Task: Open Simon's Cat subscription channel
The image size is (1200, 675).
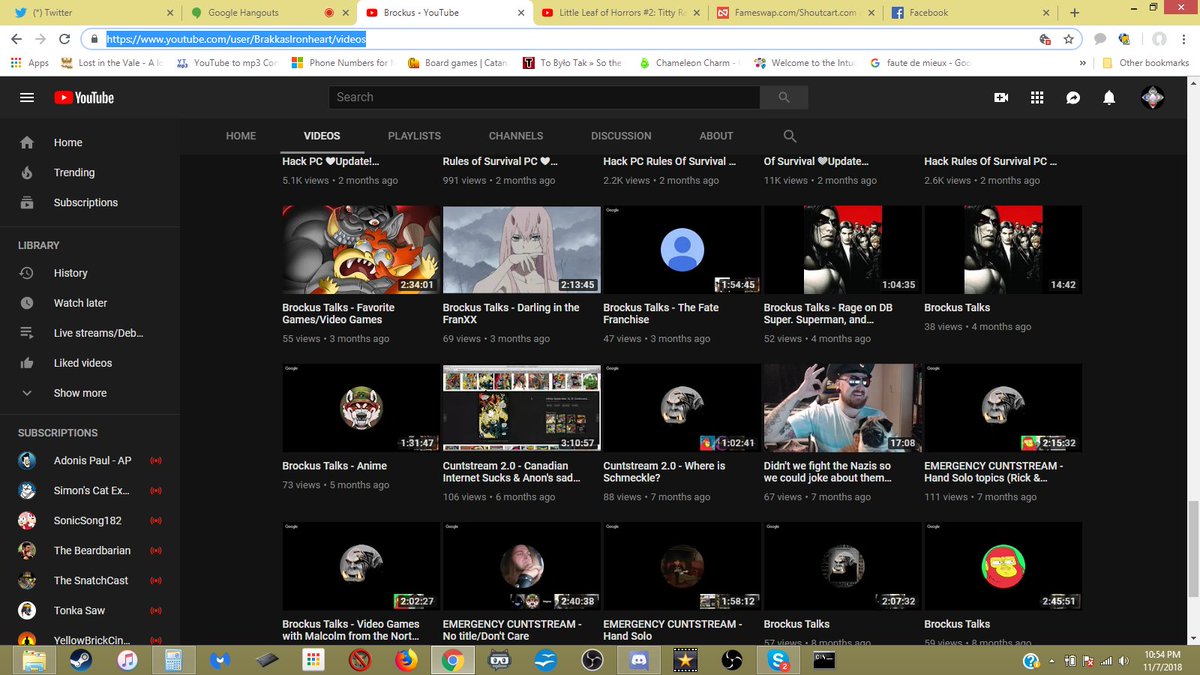Action: click(x=90, y=491)
